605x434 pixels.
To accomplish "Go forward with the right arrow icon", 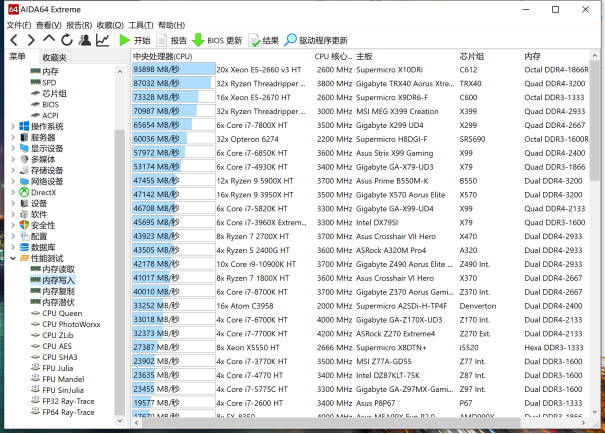I will click(x=31, y=40).
